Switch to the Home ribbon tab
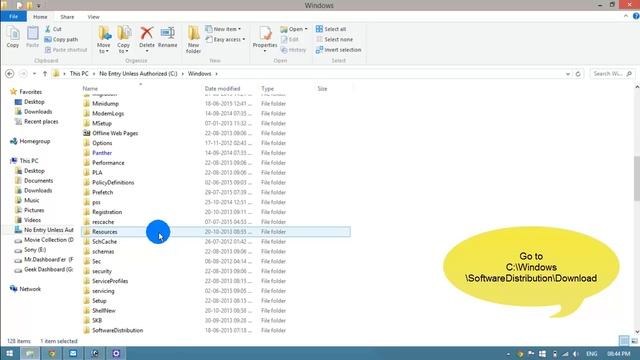Screen dimensions: 640x360 point(40,17)
